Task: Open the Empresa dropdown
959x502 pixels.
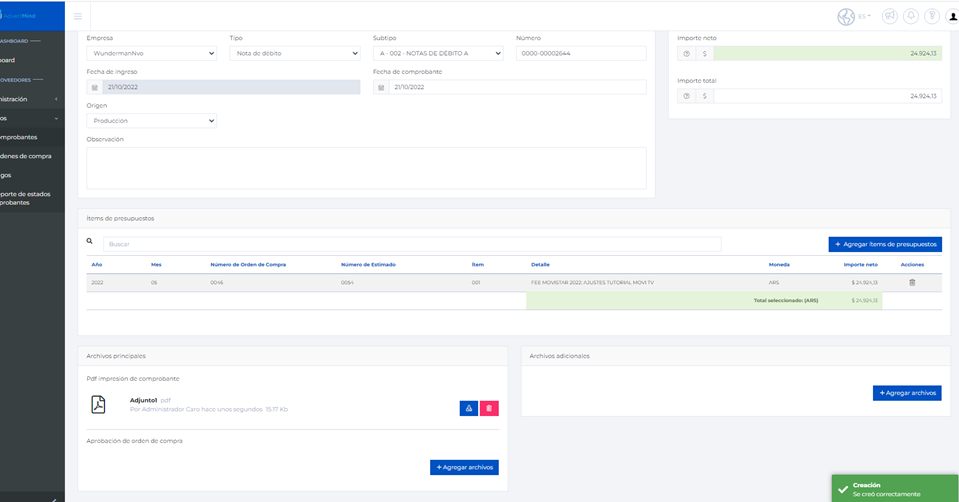Action: pos(151,53)
